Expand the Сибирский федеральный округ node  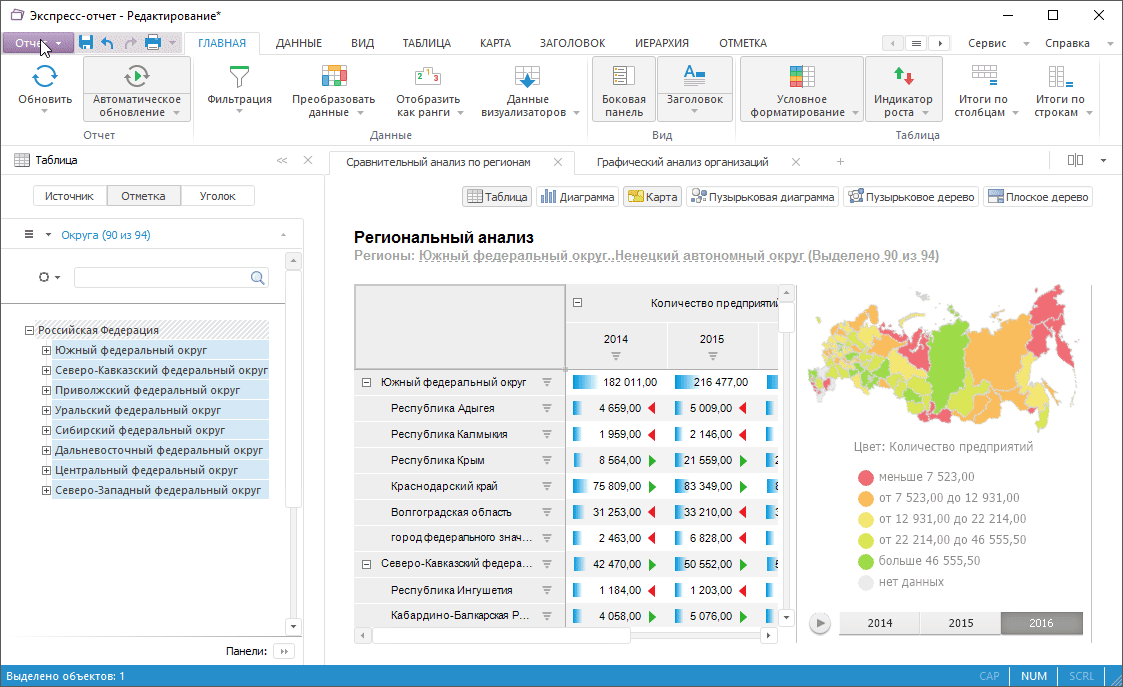(x=46, y=430)
